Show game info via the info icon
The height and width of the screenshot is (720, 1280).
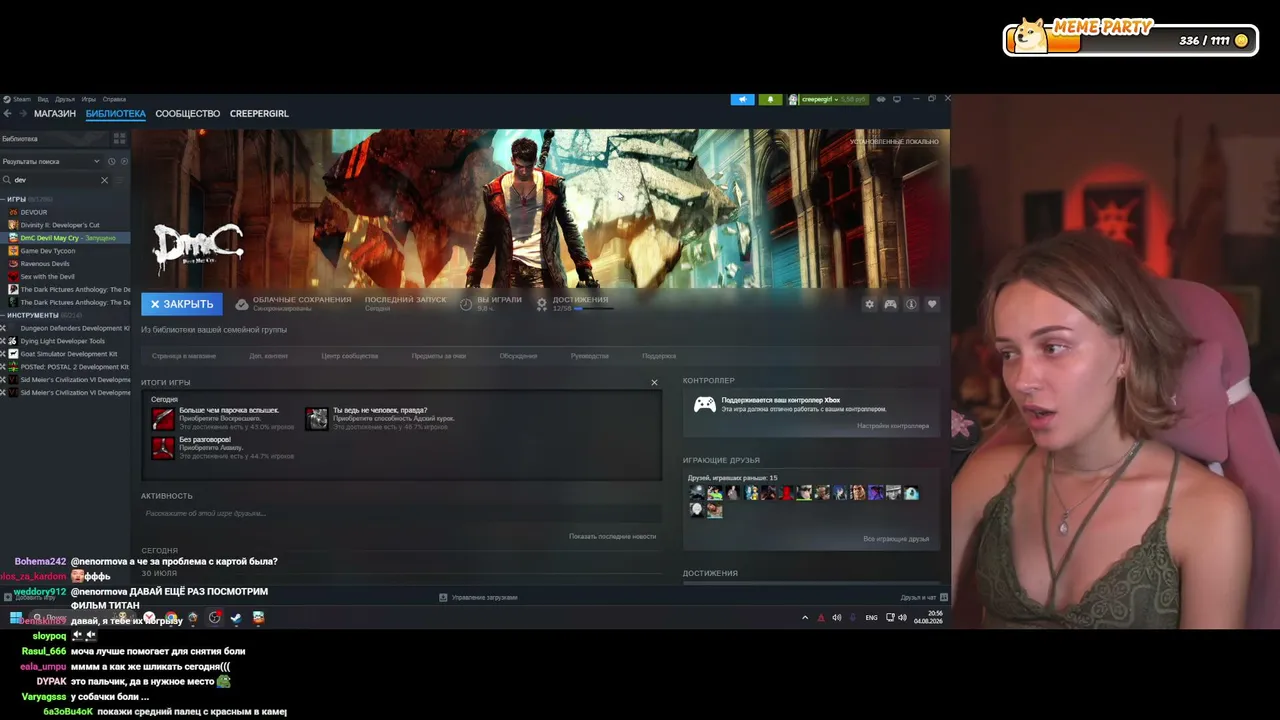click(x=911, y=304)
